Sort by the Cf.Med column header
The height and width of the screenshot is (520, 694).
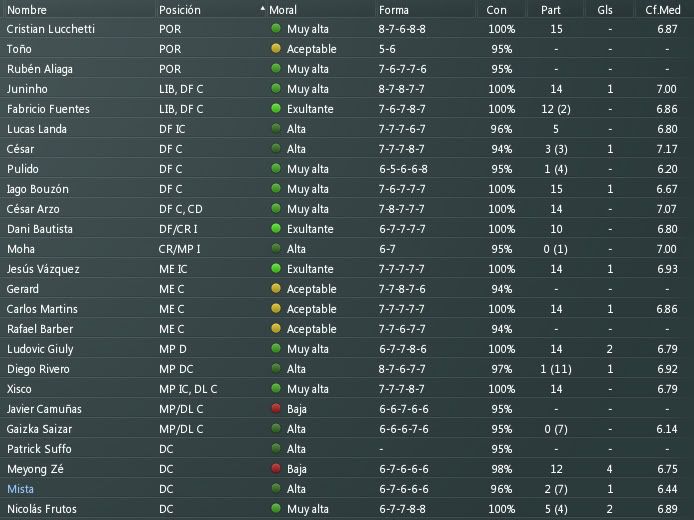pos(663,10)
